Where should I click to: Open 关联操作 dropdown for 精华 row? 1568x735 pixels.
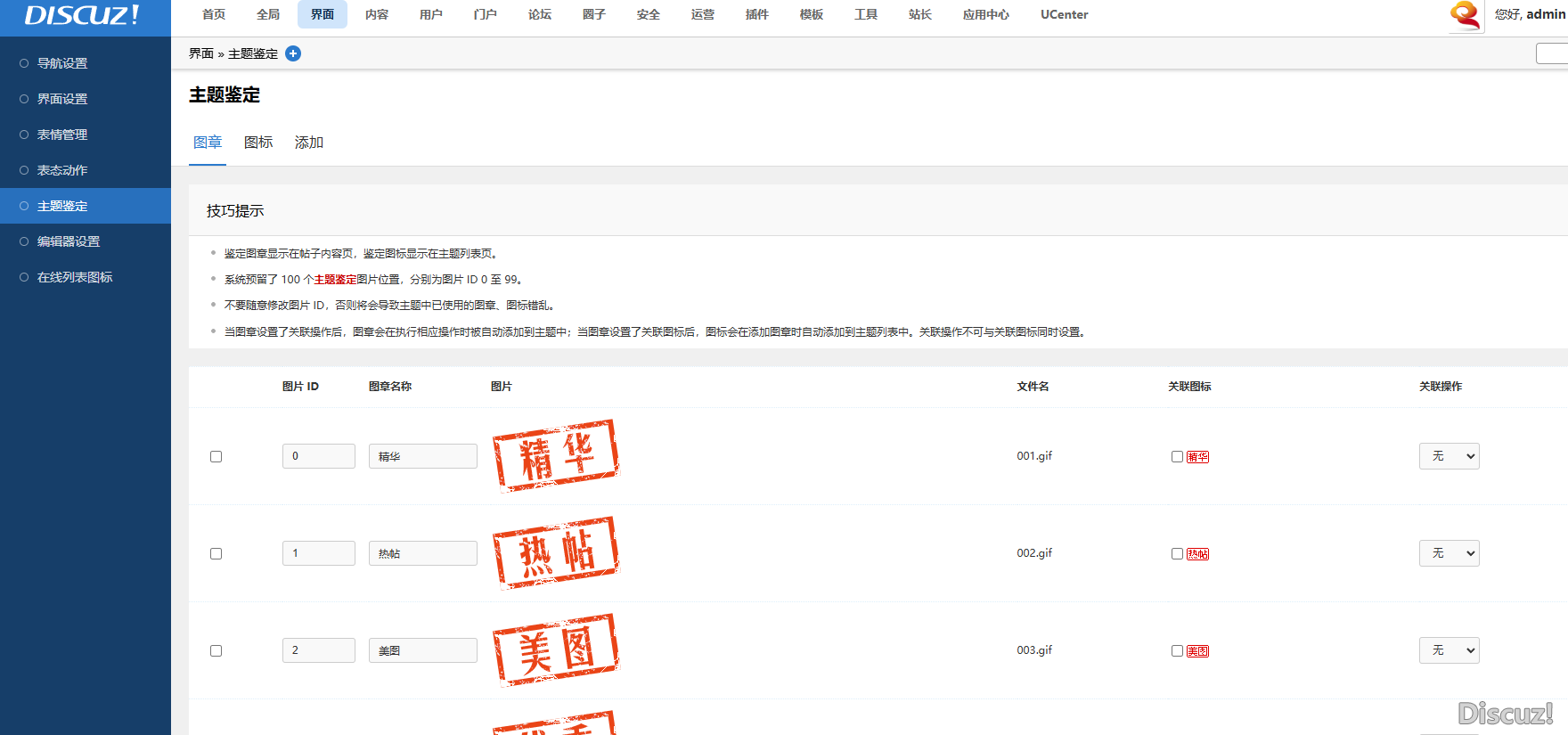click(1449, 456)
